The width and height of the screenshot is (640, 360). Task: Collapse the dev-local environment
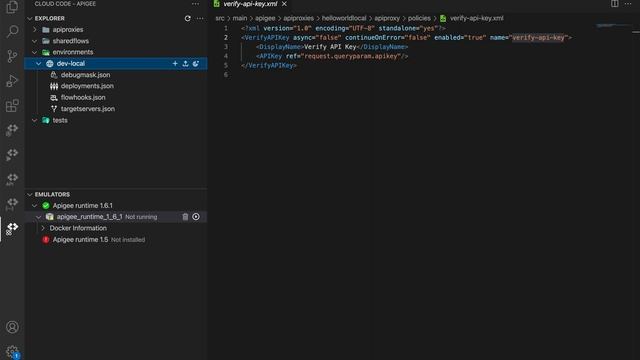pos(38,64)
